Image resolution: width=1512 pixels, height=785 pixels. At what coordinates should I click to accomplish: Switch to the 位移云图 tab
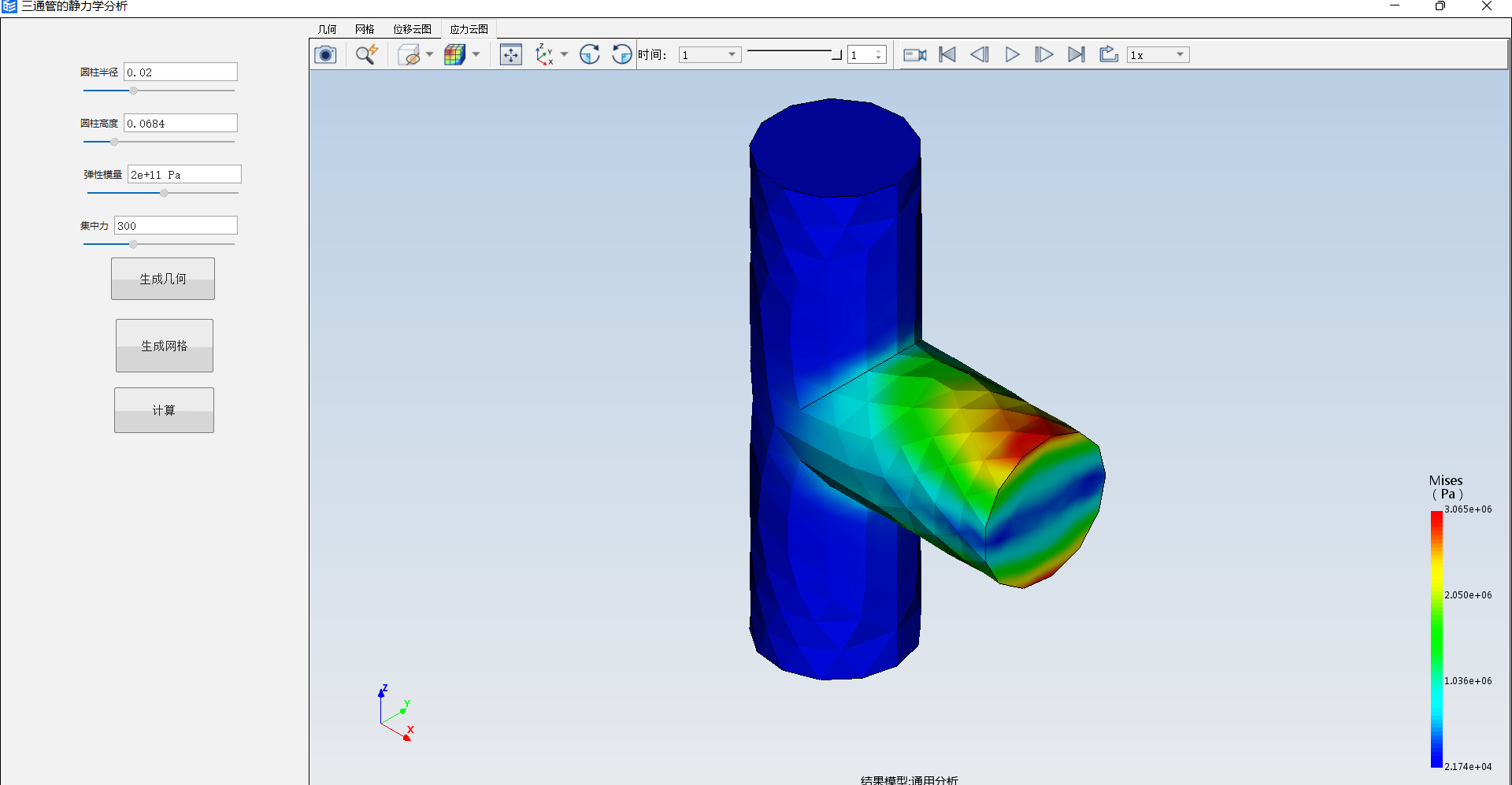(x=413, y=29)
